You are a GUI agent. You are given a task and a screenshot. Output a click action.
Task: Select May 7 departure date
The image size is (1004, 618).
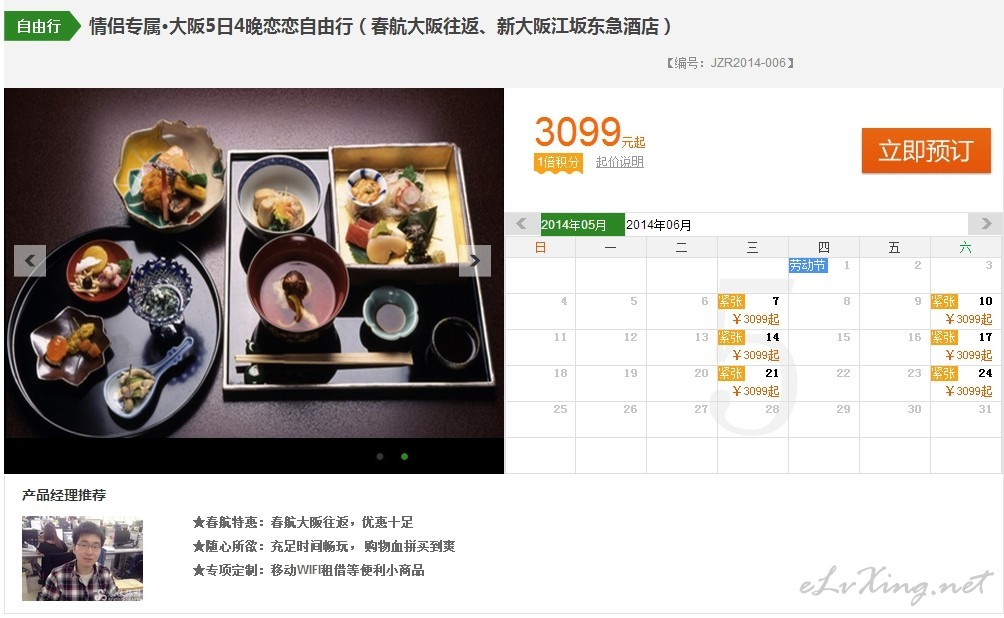(x=752, y=311)
